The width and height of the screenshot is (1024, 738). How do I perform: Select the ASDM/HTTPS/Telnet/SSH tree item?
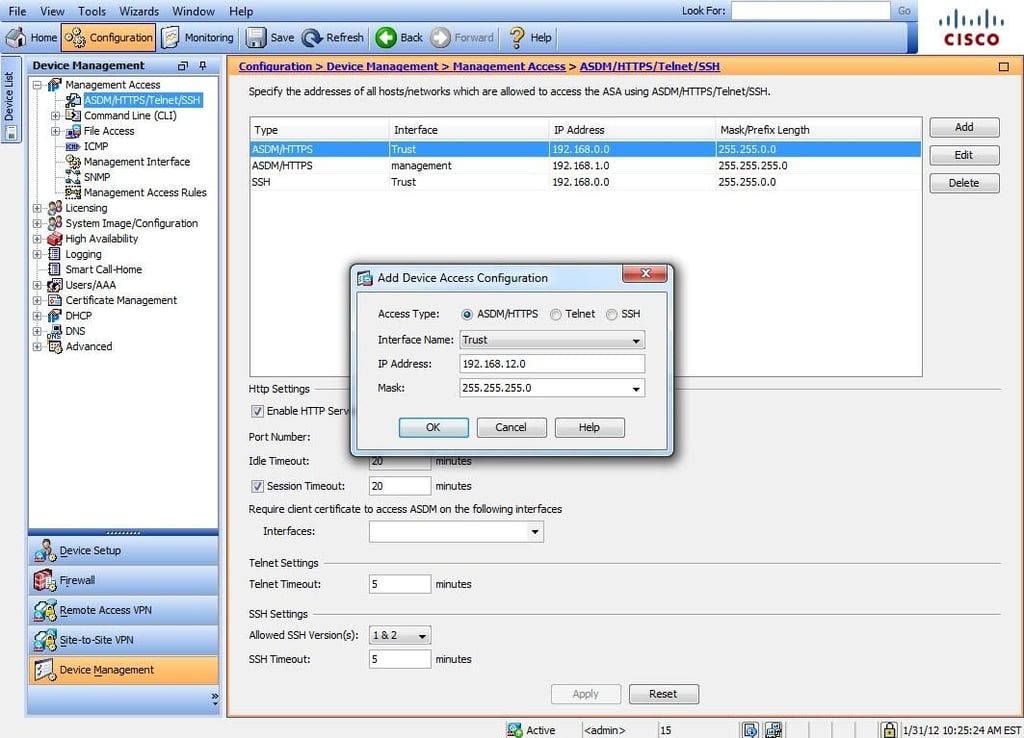tap(142, 100)
